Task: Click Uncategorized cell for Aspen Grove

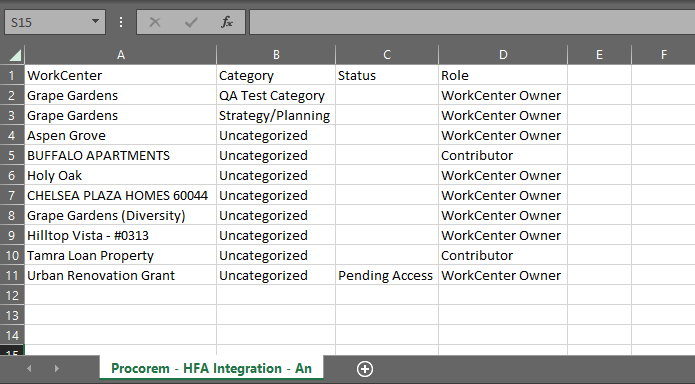Action: (x=276, y=135)
